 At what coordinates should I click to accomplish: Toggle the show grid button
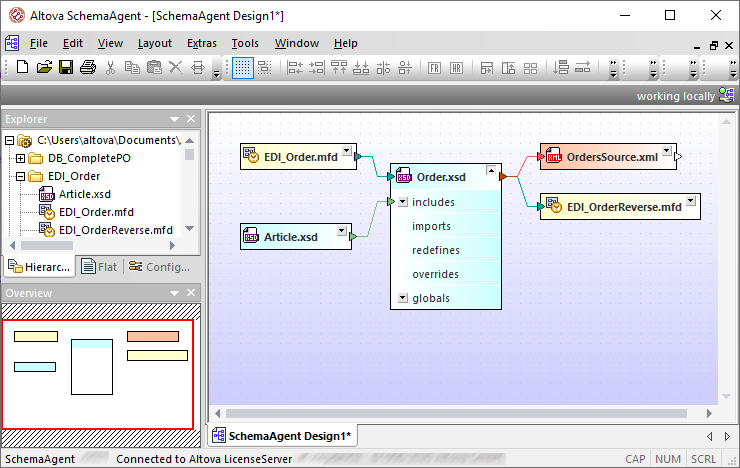point(243,68)
